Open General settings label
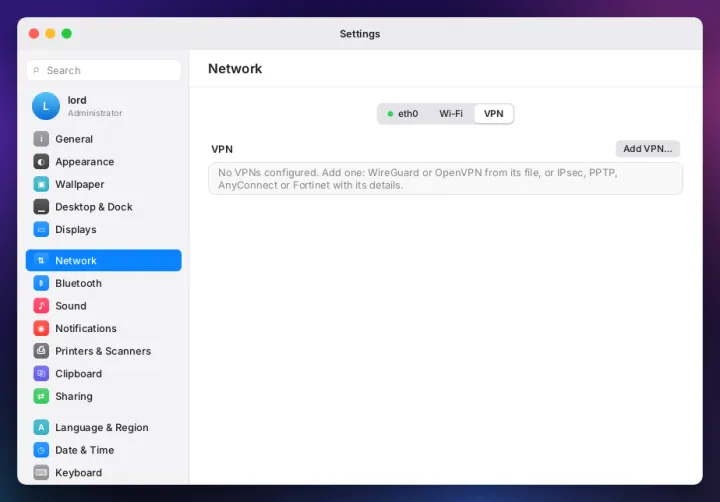This screenshot has height=502, width=720. 74,139
